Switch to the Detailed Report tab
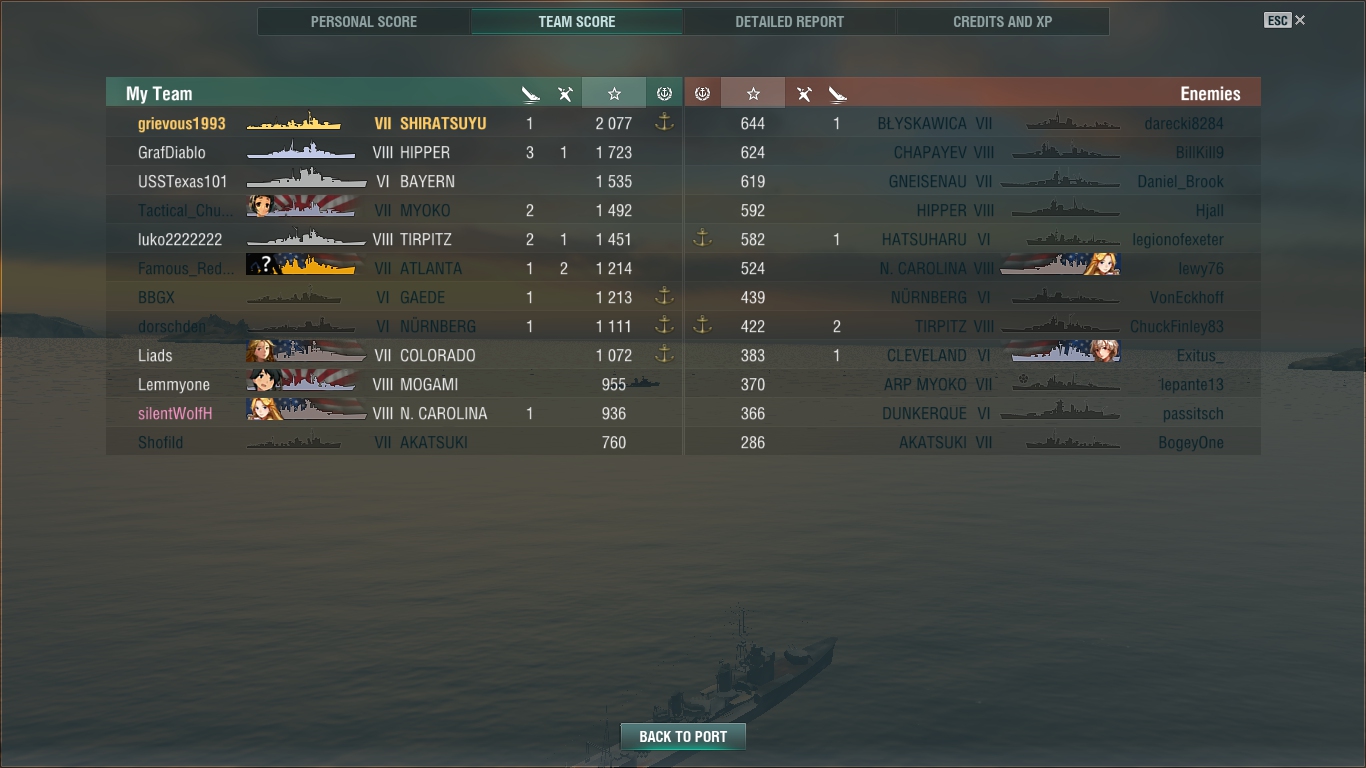Image resolution: width=1366 pixels, height=768 pixels. 789,21
